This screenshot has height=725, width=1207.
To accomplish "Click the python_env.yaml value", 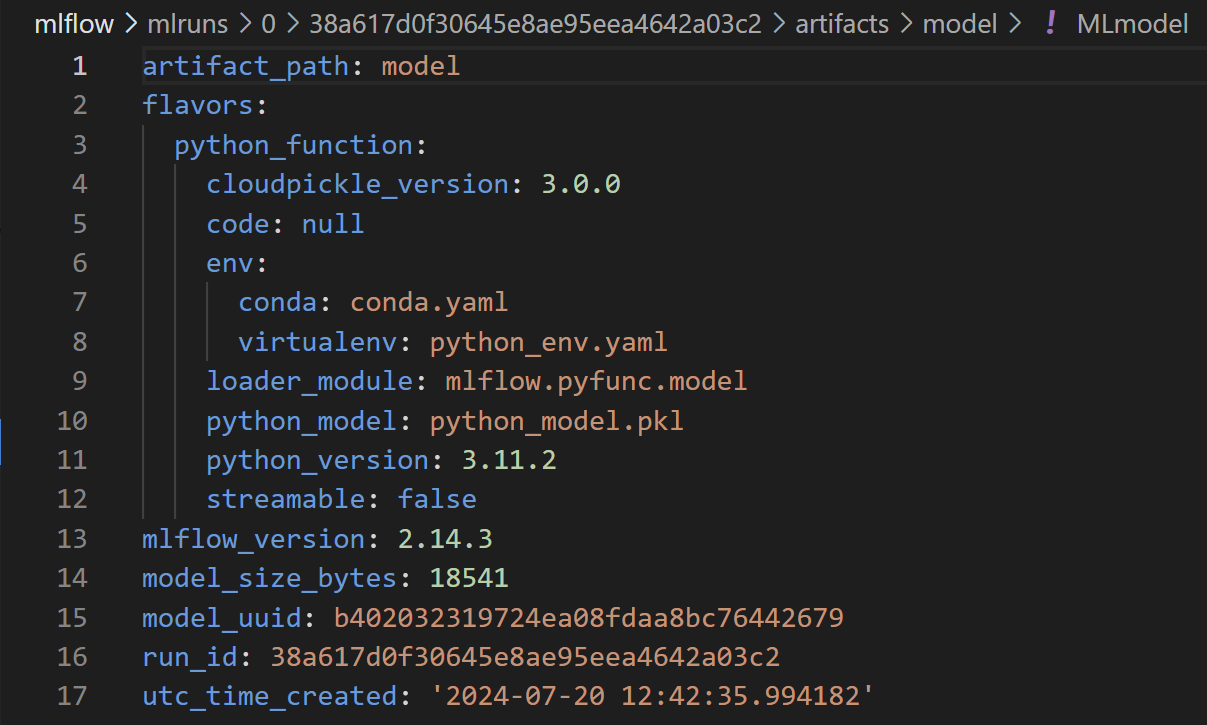I will (x=548, y=342).
